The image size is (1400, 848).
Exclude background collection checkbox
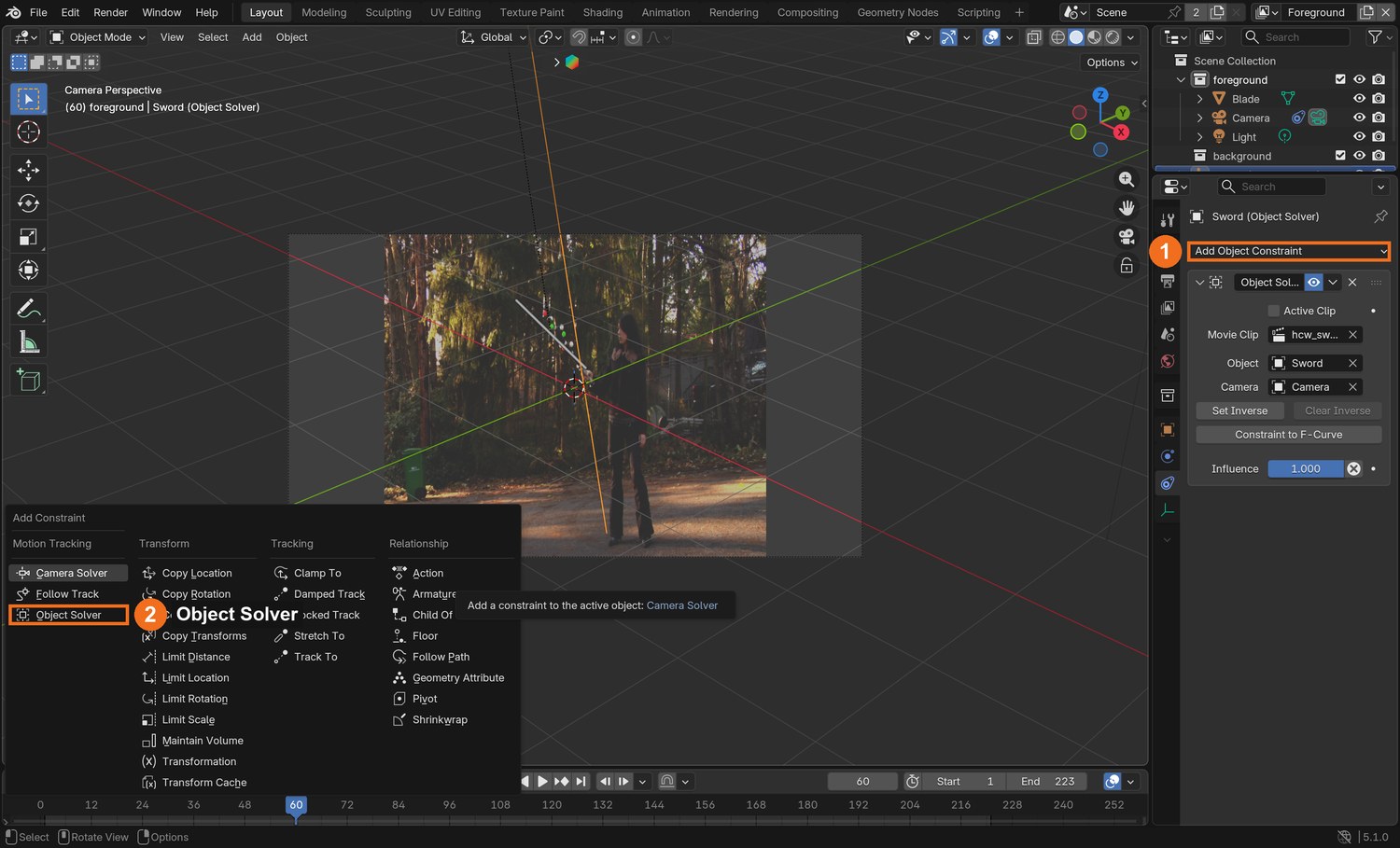coord(1340,156)
